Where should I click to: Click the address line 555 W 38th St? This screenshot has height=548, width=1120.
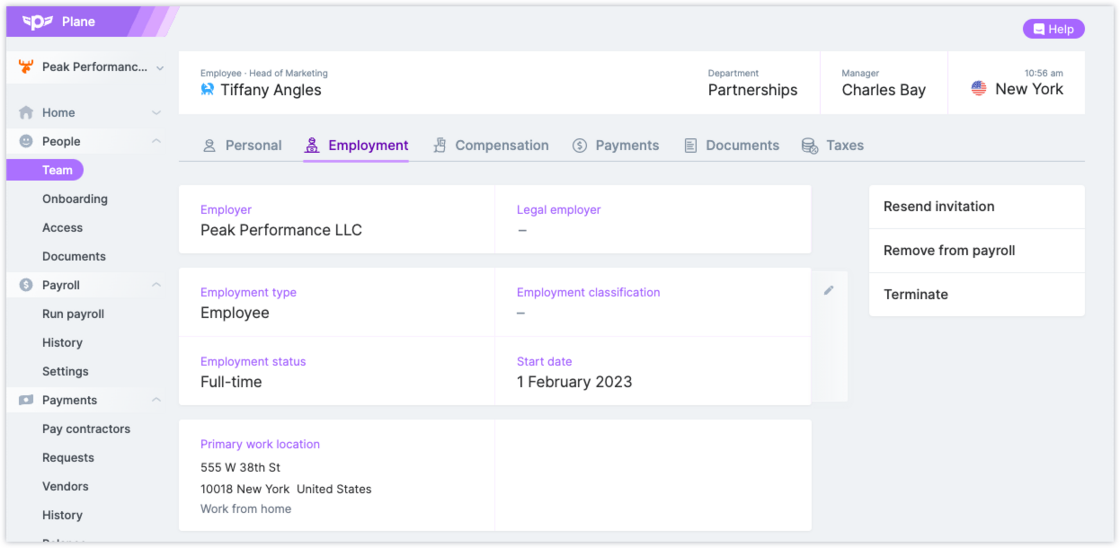coord(241,468)
